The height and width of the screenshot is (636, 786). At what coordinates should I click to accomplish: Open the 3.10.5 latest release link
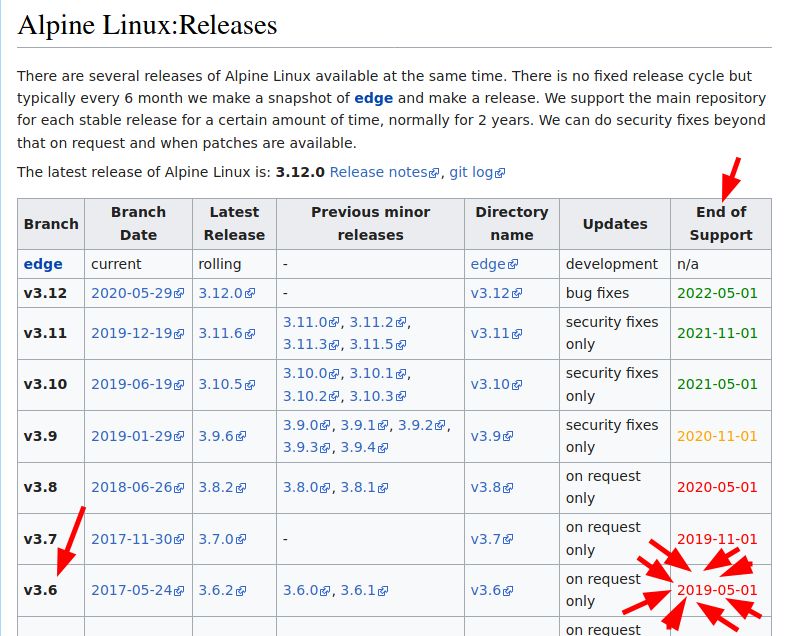click(x=227, y=384)
